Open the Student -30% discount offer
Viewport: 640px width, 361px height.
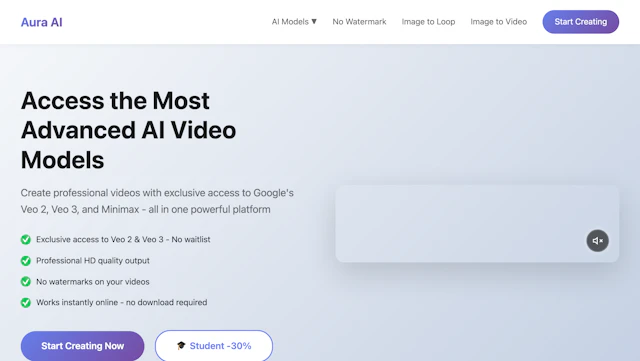pyautogui.click(x=214, y=346)
